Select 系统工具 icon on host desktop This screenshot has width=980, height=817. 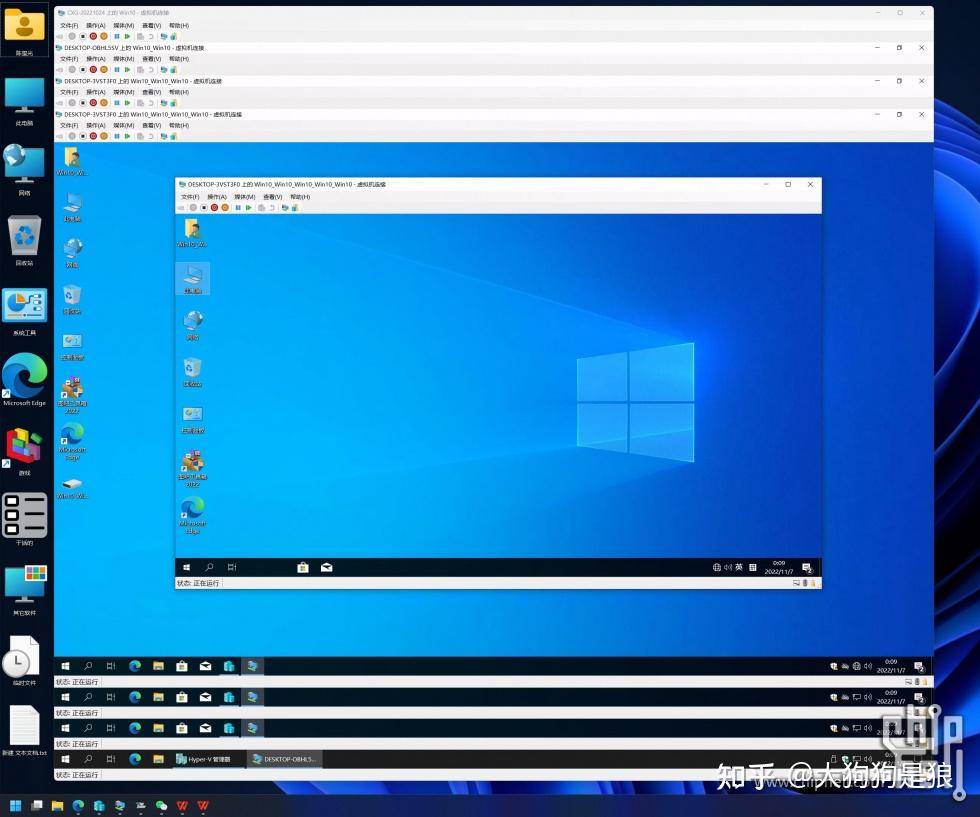tap(24, 311)
